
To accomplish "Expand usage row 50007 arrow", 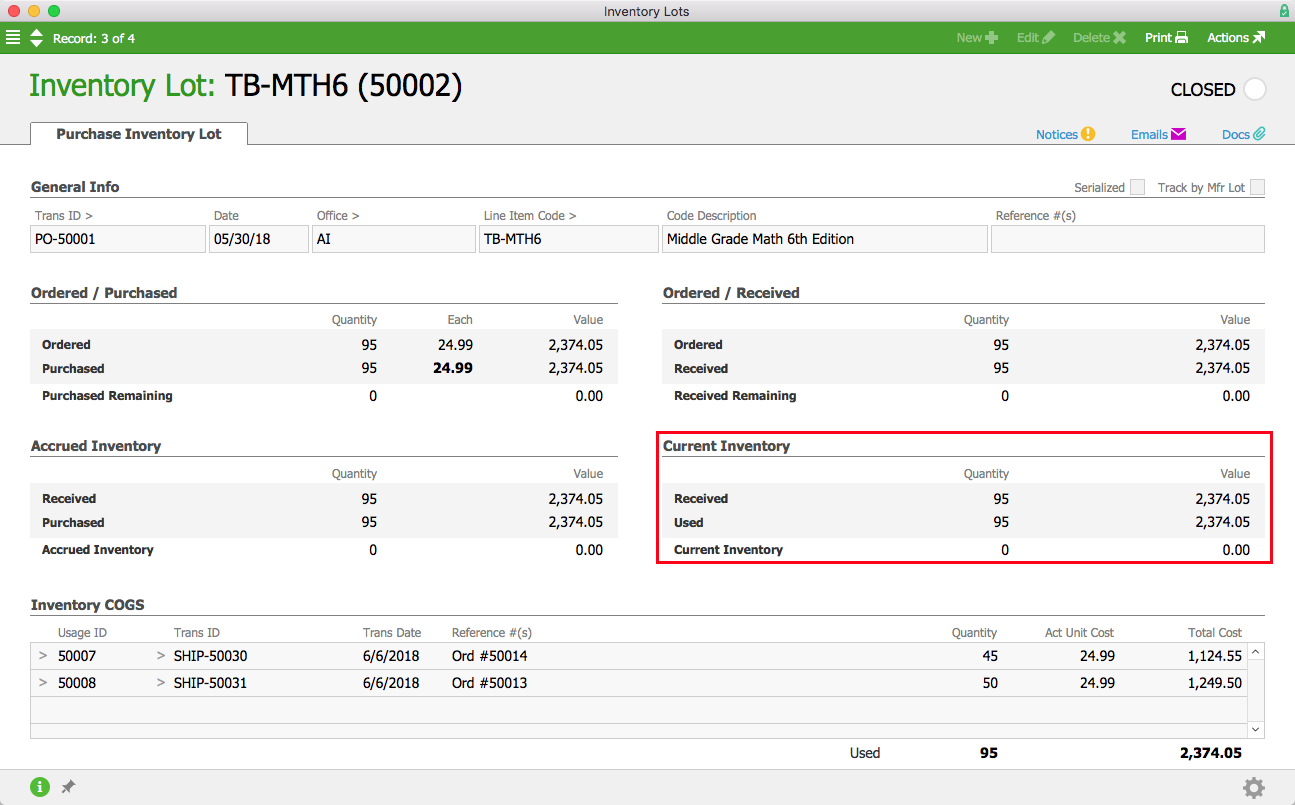I will 42,656.
